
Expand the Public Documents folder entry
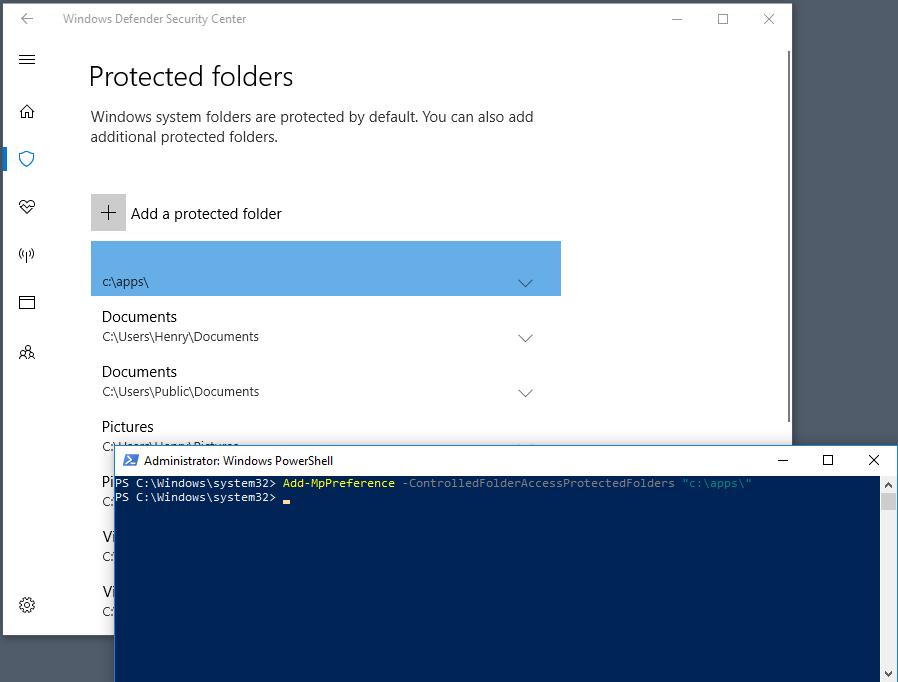525,393
